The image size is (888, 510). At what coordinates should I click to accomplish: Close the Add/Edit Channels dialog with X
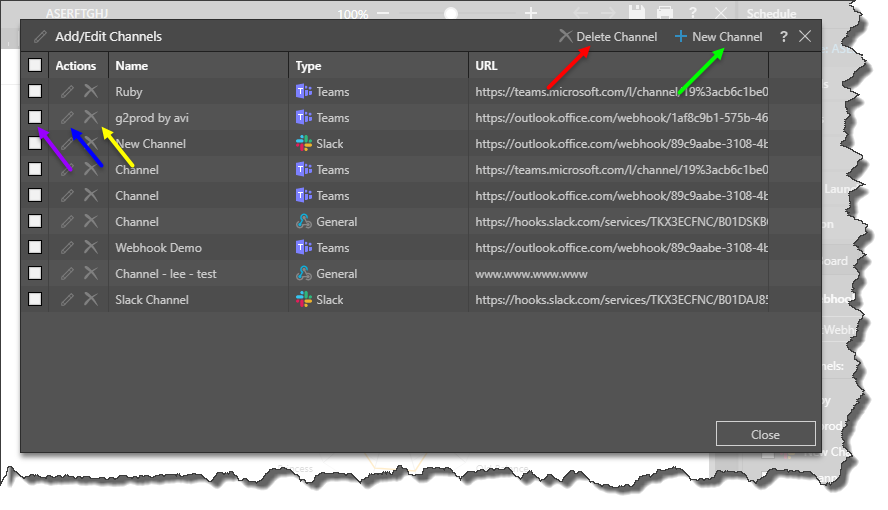(x=805, y=37)
